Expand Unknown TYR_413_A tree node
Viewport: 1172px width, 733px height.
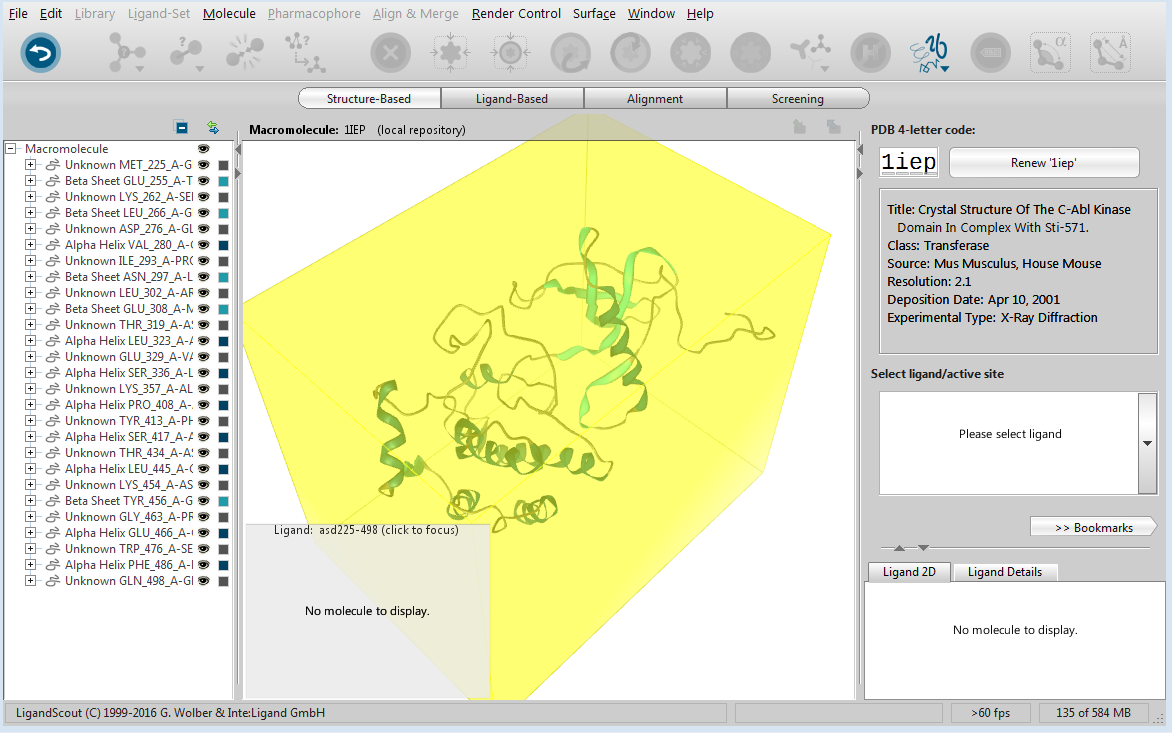click(31, 421)
